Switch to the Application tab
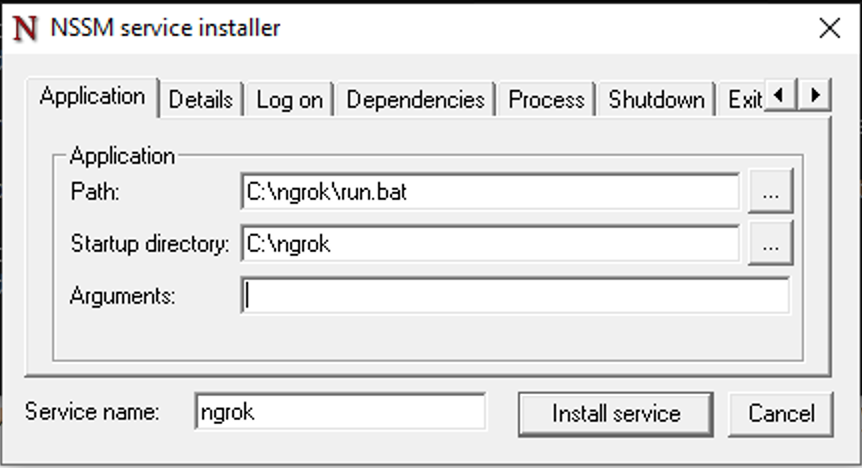The image size is (862, 468). (92, 97)
